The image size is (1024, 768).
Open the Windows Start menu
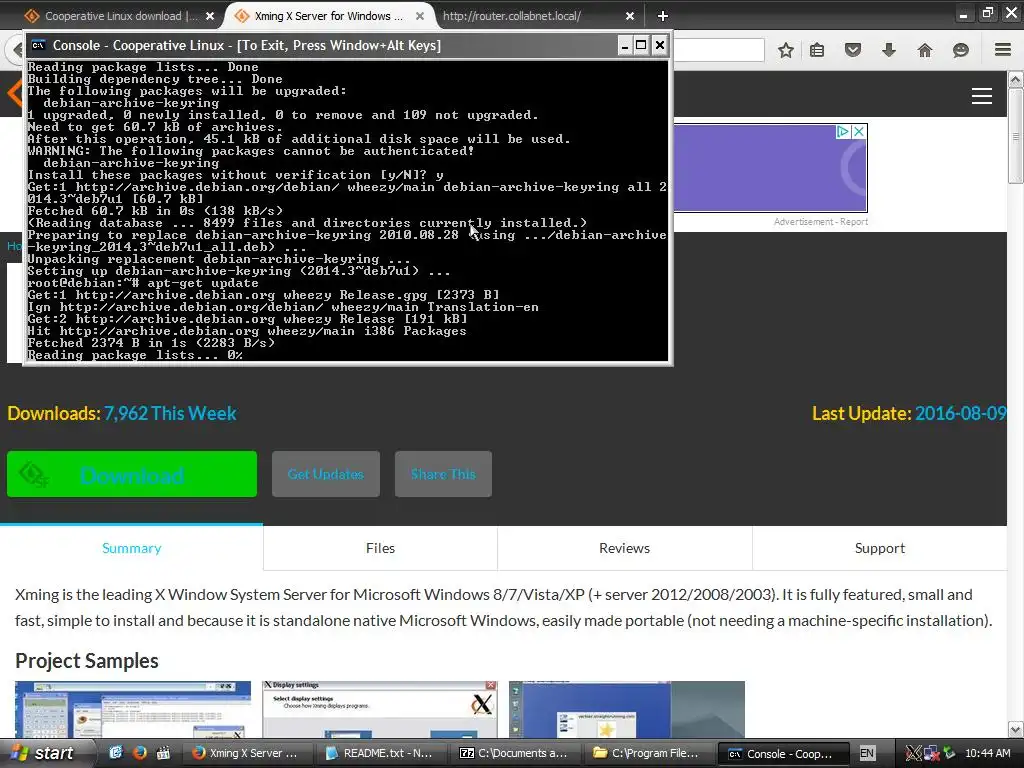pyautogui.click(x=44, y=753)
